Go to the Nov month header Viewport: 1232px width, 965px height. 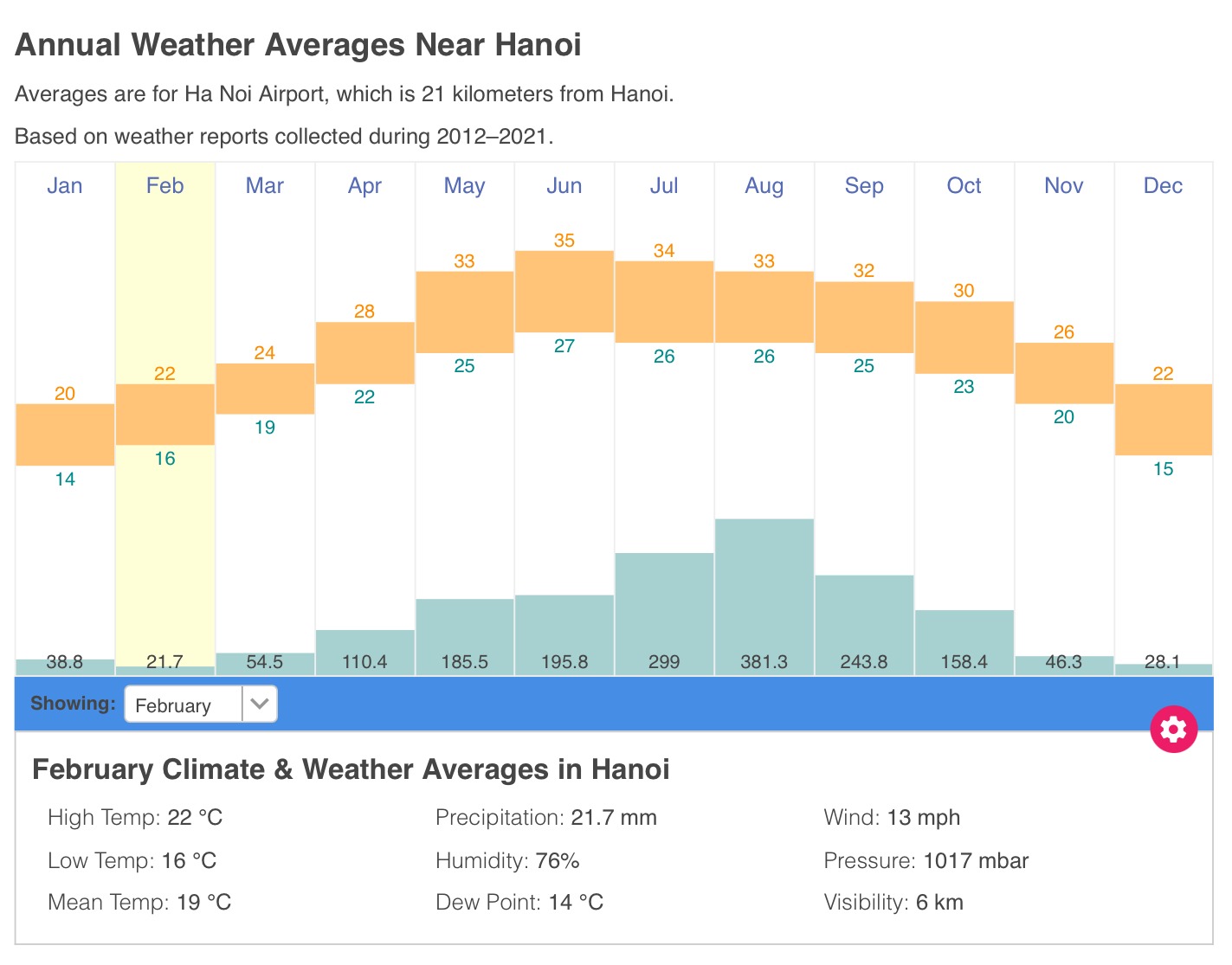1064,186
